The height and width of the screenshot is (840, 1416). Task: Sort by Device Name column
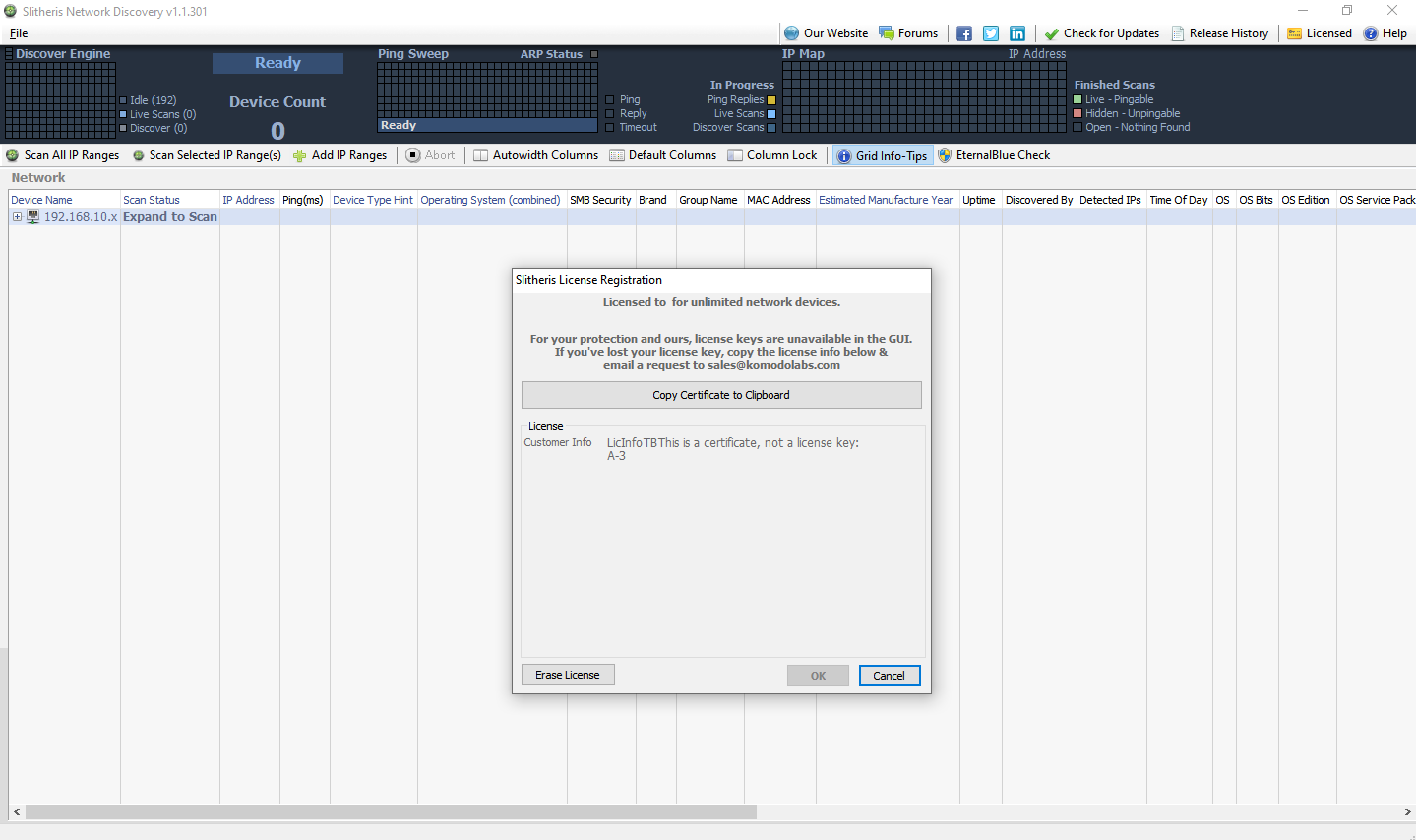64,200
